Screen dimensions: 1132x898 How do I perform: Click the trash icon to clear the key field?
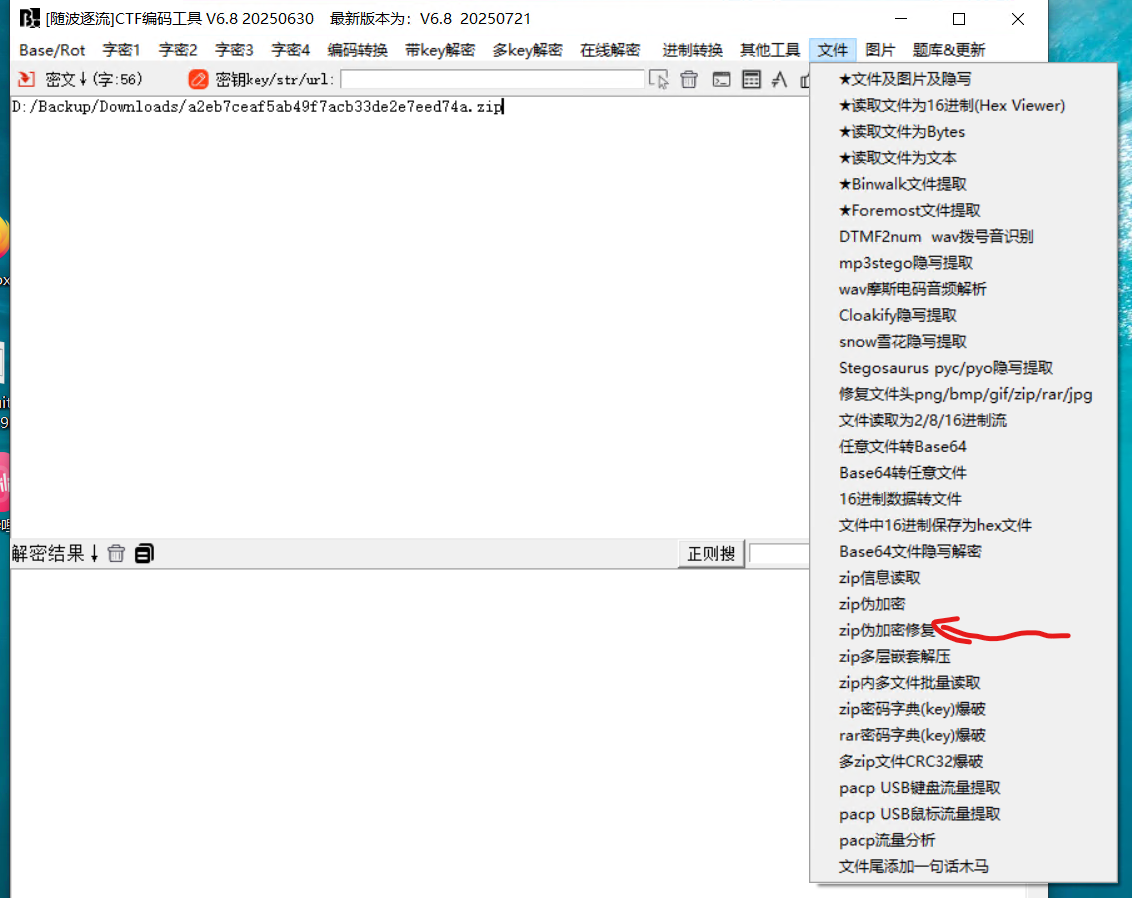[x=689, y=79]
